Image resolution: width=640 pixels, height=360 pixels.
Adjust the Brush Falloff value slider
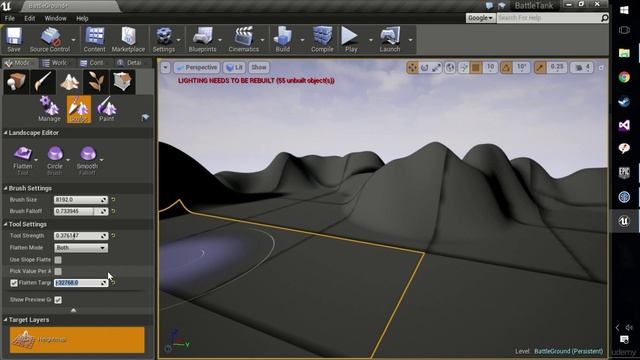pos(81,211)
